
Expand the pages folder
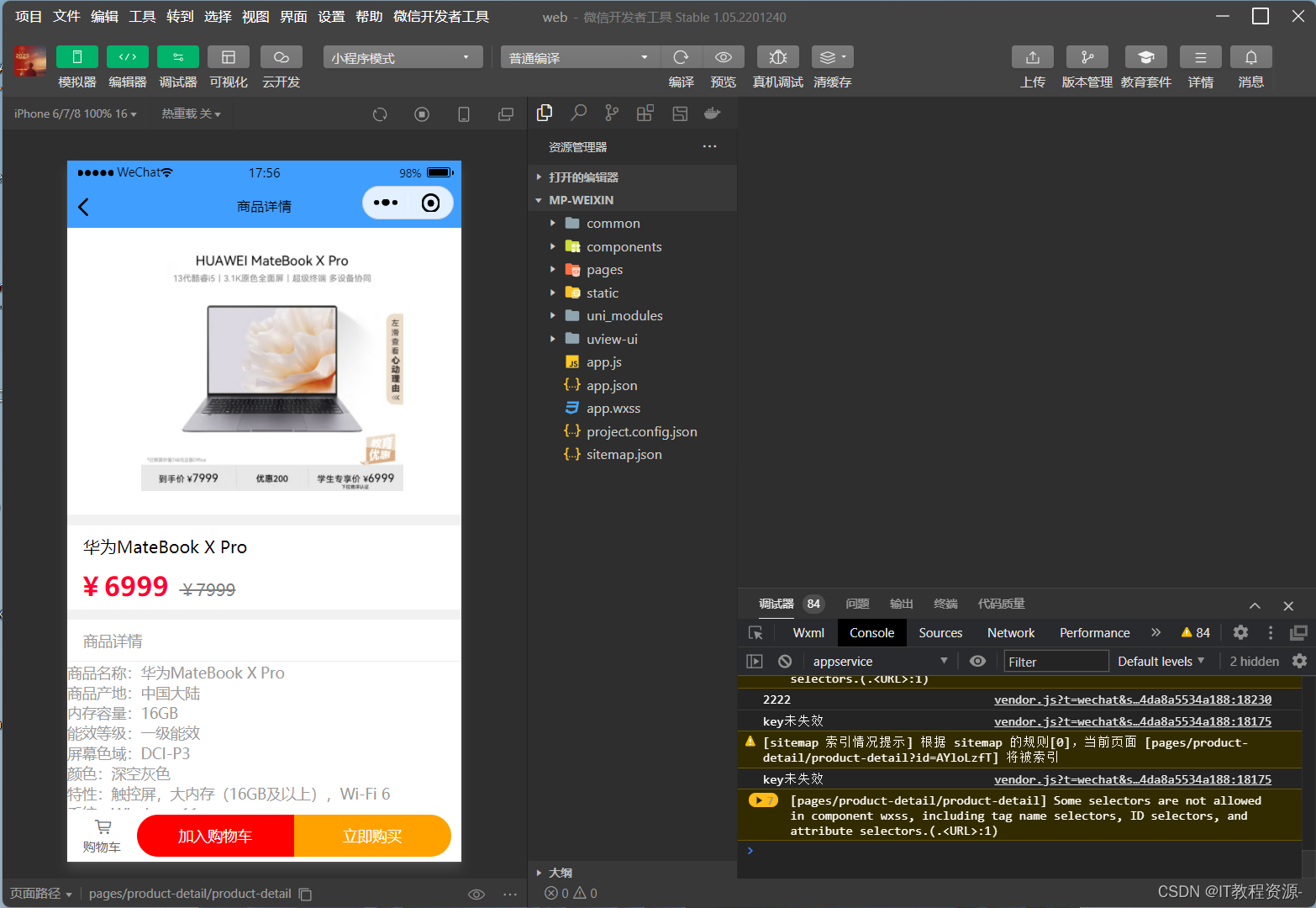[634, 270]
